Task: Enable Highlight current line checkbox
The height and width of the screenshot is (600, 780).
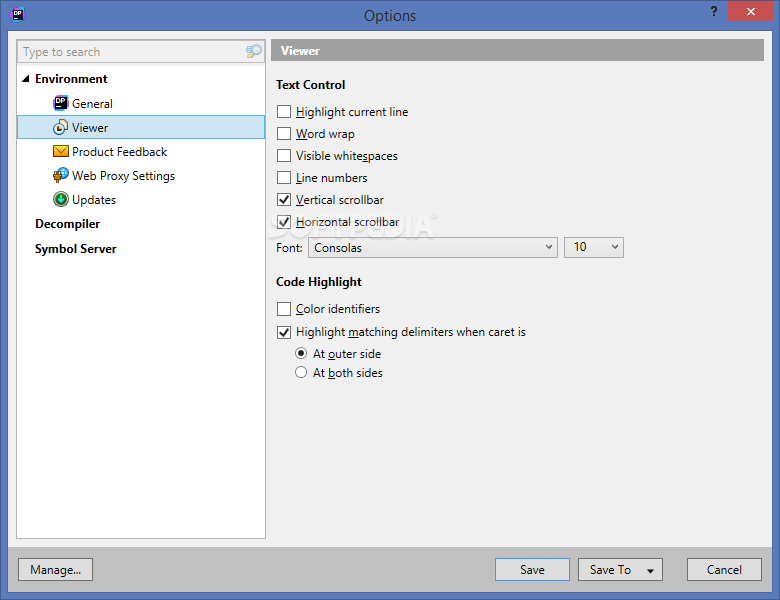Action: click(x=284, y=112)
